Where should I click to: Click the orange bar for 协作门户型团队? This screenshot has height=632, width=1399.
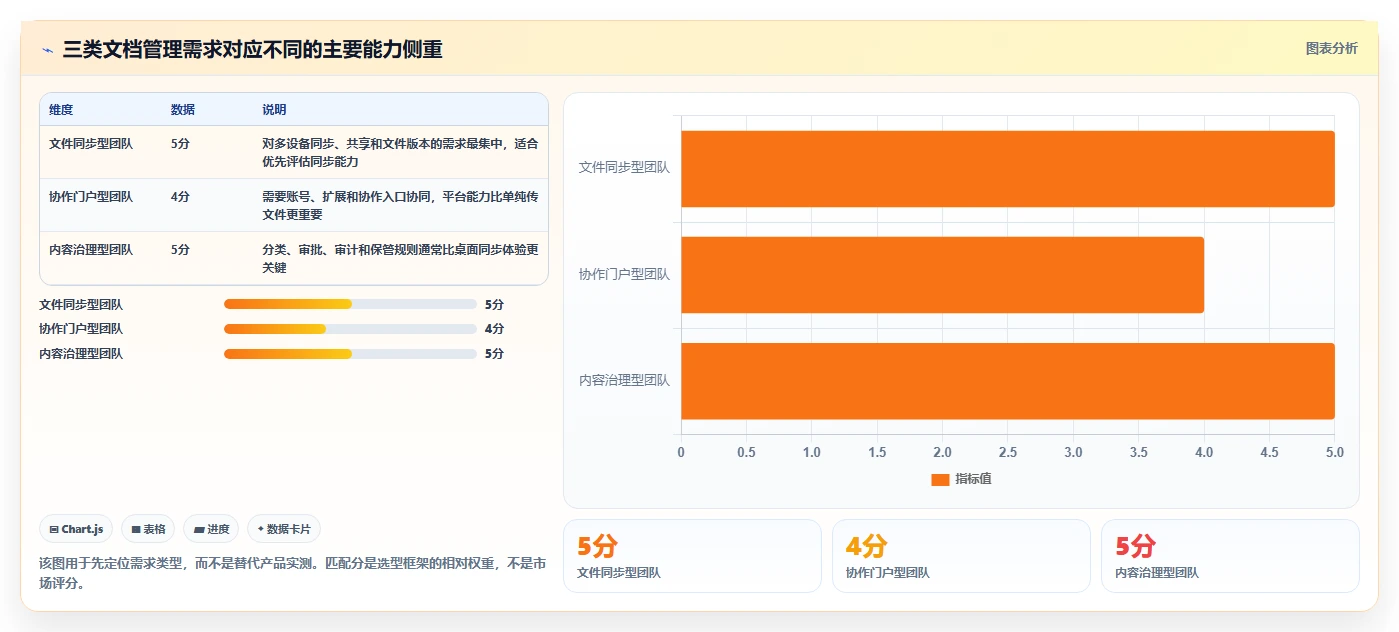[x=943, y=275]
